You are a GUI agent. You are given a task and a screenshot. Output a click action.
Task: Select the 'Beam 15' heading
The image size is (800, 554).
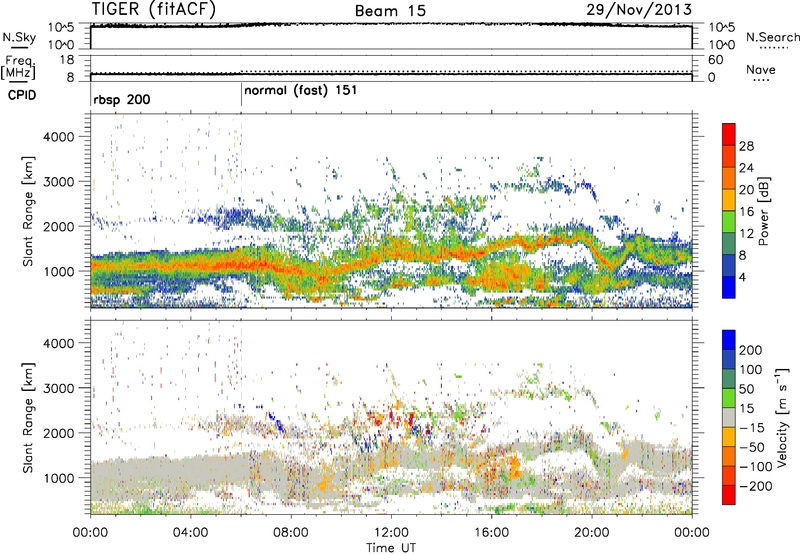(x=390, y=11)
